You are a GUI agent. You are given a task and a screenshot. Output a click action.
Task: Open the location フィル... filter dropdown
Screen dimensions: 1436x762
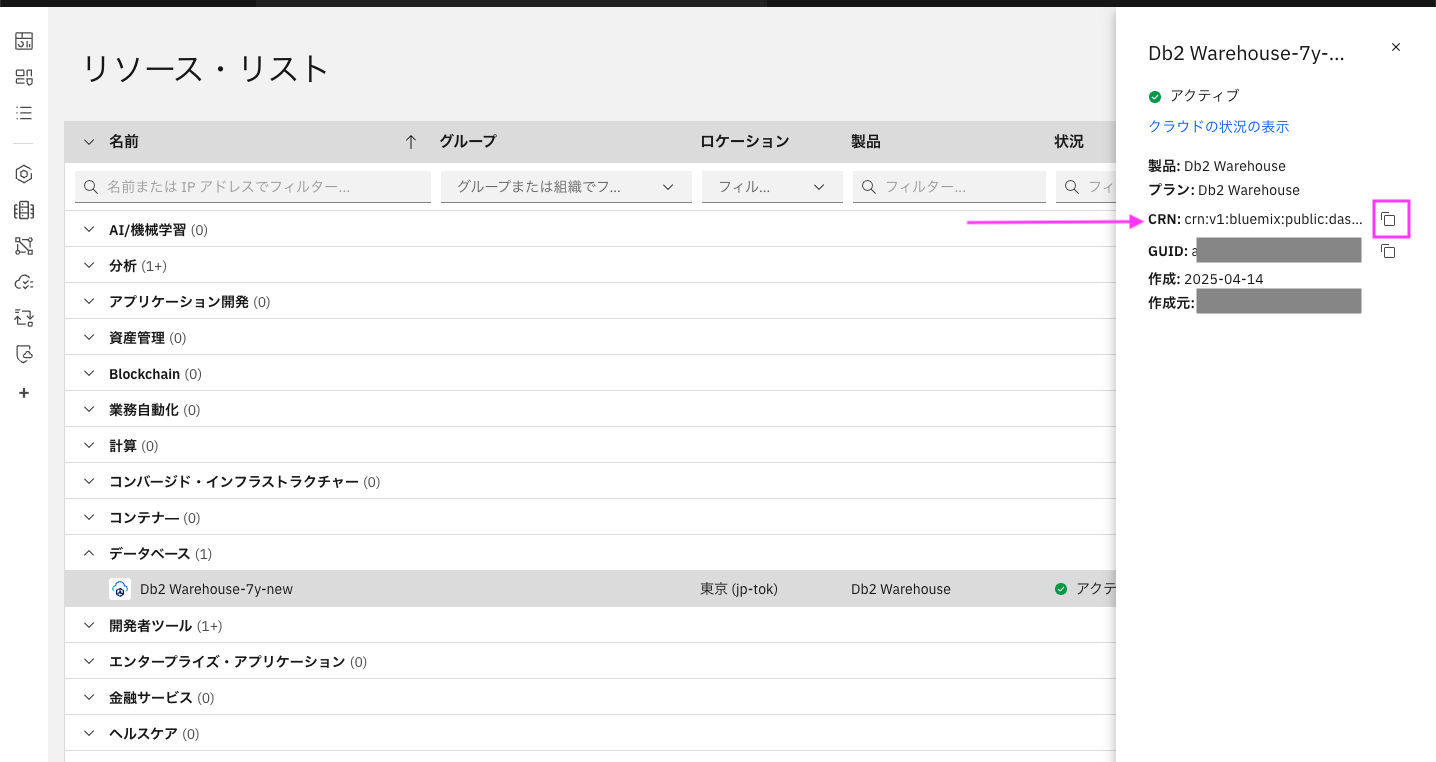coord(772,187)
